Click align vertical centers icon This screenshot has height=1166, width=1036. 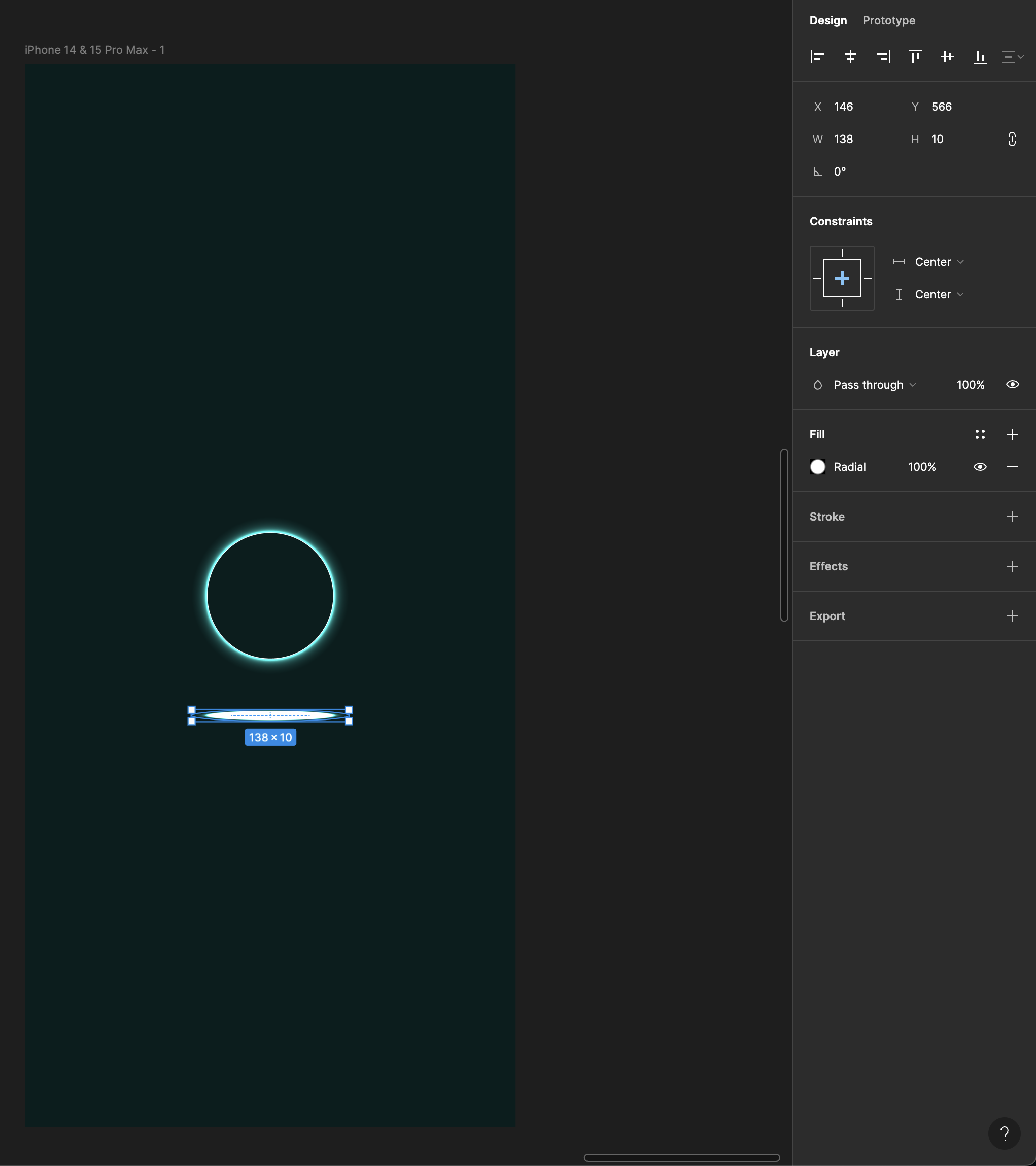coord(948,57)
